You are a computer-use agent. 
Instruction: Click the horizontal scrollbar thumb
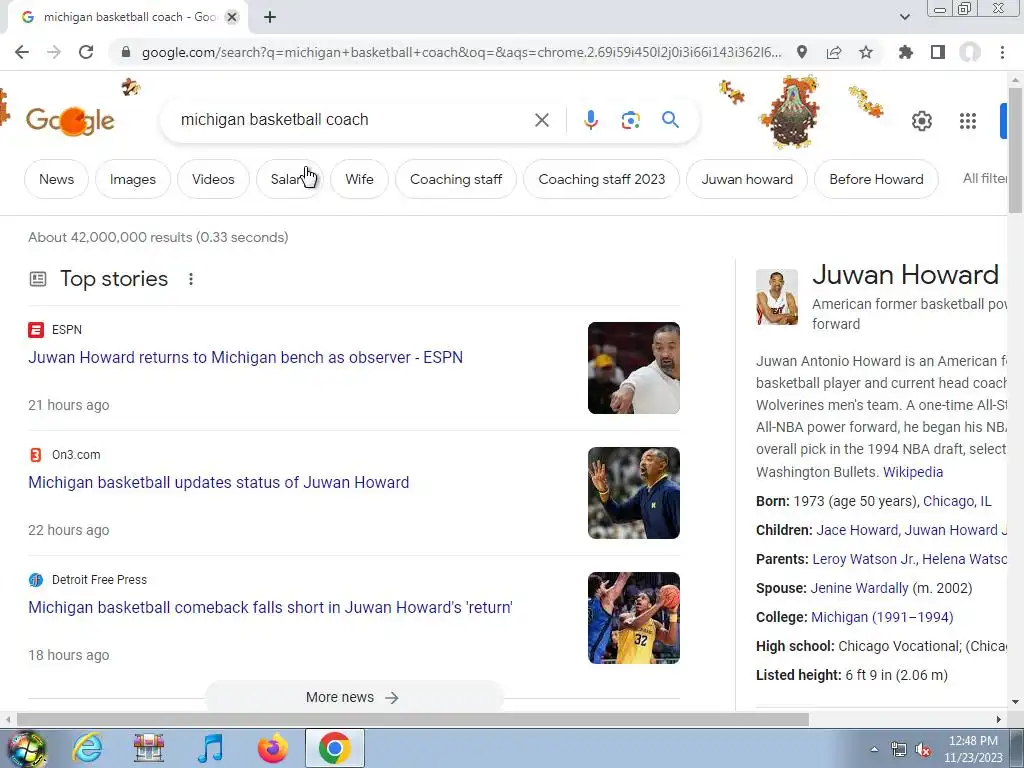click(x=413, y=720)
